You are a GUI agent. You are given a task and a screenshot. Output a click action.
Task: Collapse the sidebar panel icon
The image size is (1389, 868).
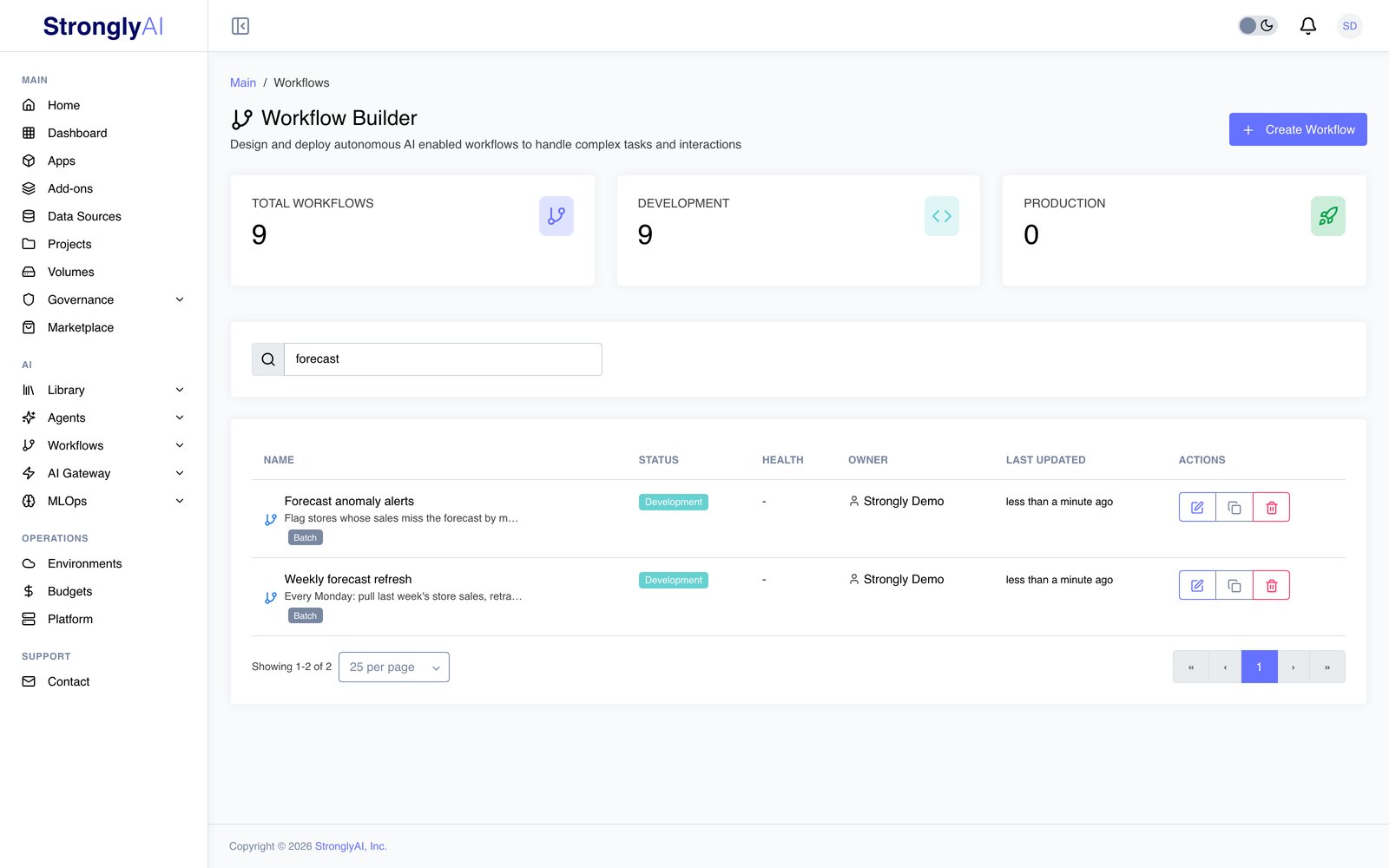[240, 26]
